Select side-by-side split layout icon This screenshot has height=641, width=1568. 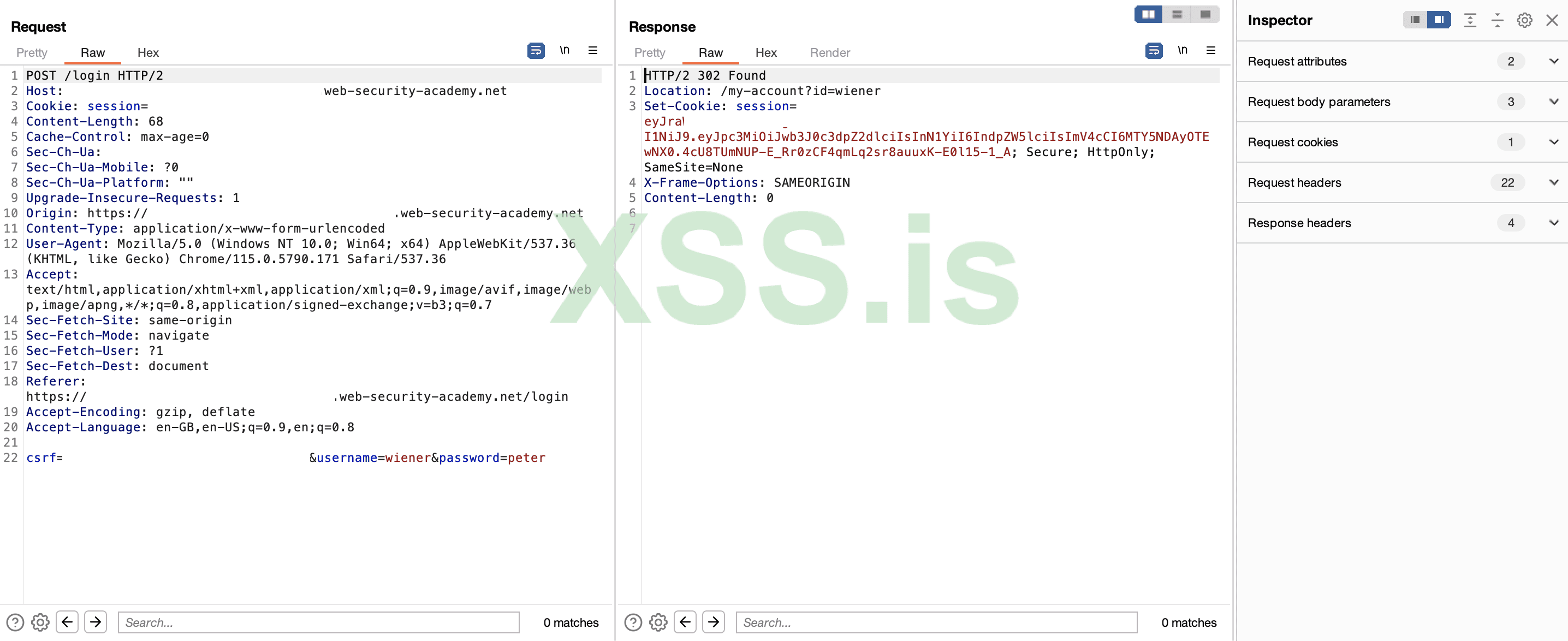click(x=1148, y=14)
